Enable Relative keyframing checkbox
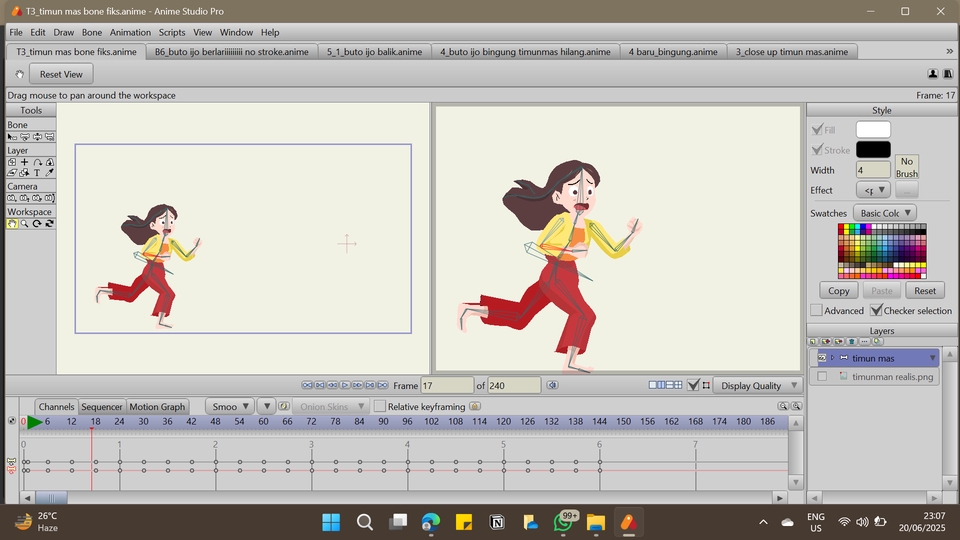This screenshot has height=540, width=960. pyautogui.click(x=379, y=407)
